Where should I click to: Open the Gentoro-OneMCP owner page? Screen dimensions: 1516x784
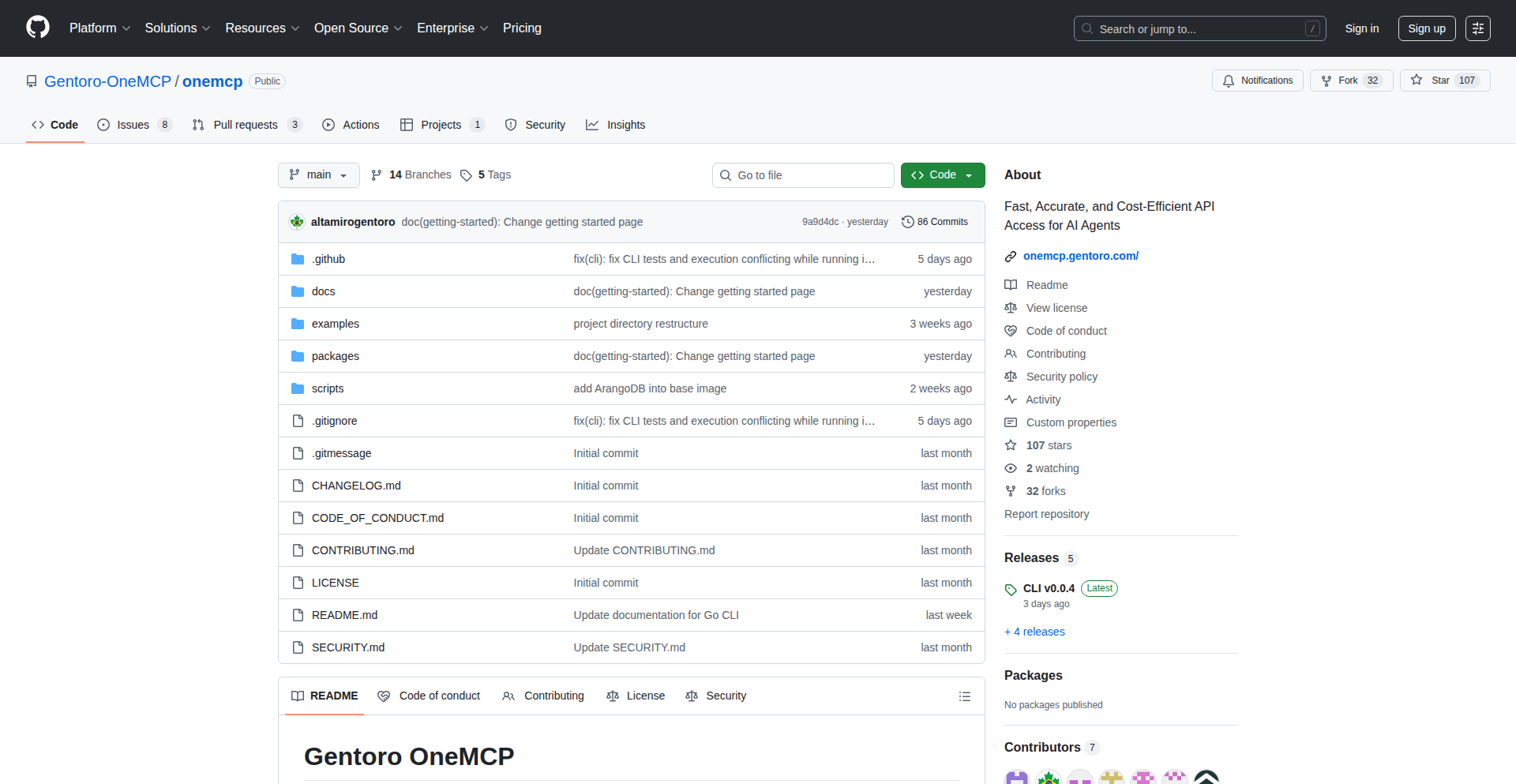coord(107,81)
